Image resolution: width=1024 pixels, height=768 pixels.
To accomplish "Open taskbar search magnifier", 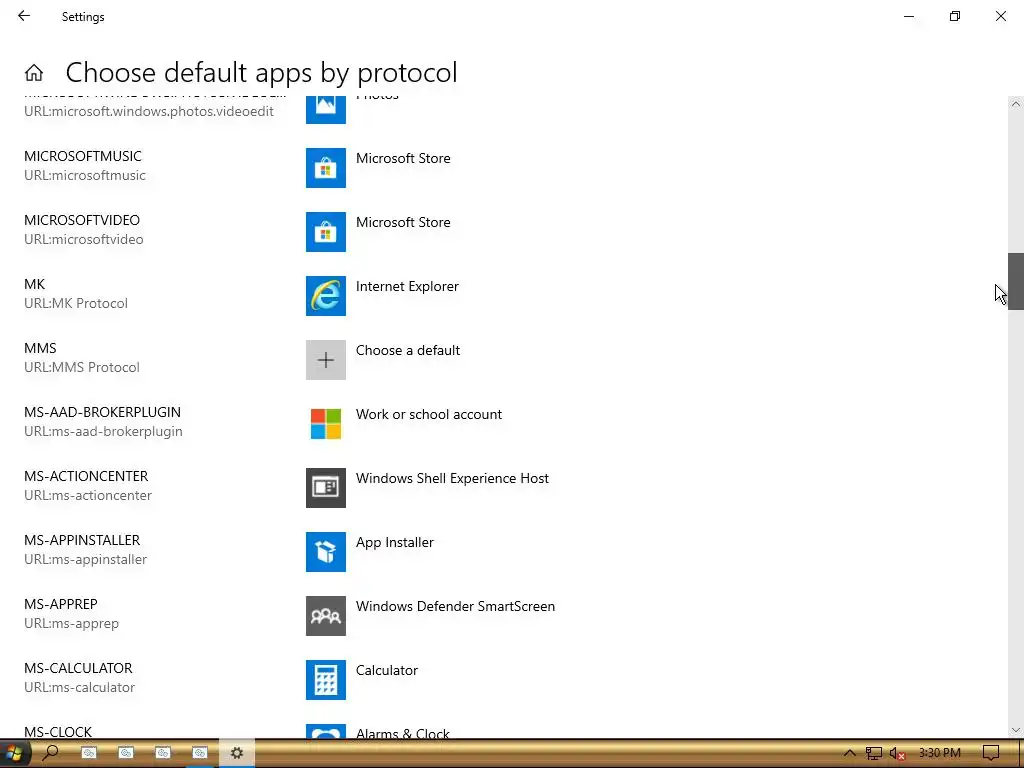I will tap(50, 753).
